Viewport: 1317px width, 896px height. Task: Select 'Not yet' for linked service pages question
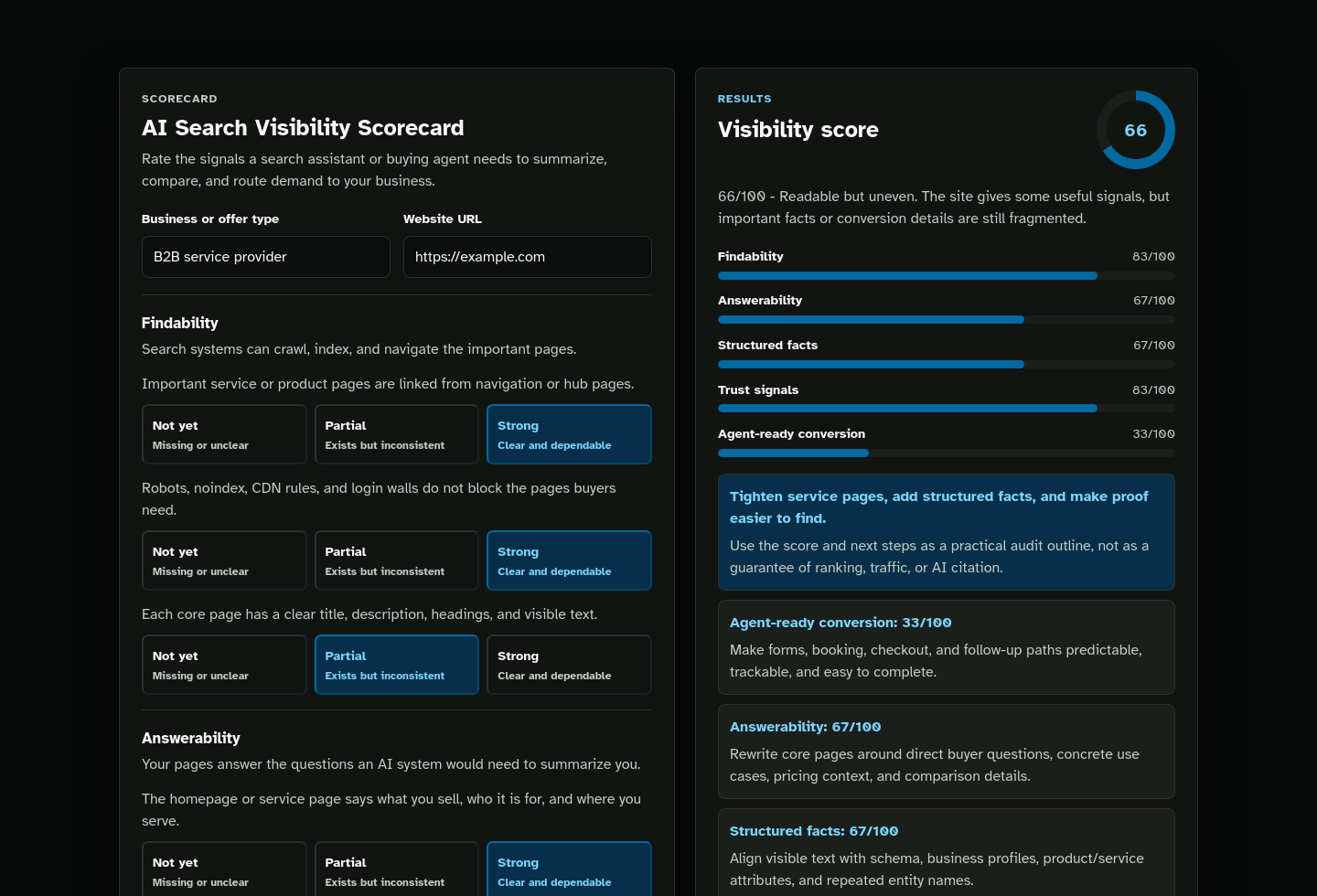224,434
